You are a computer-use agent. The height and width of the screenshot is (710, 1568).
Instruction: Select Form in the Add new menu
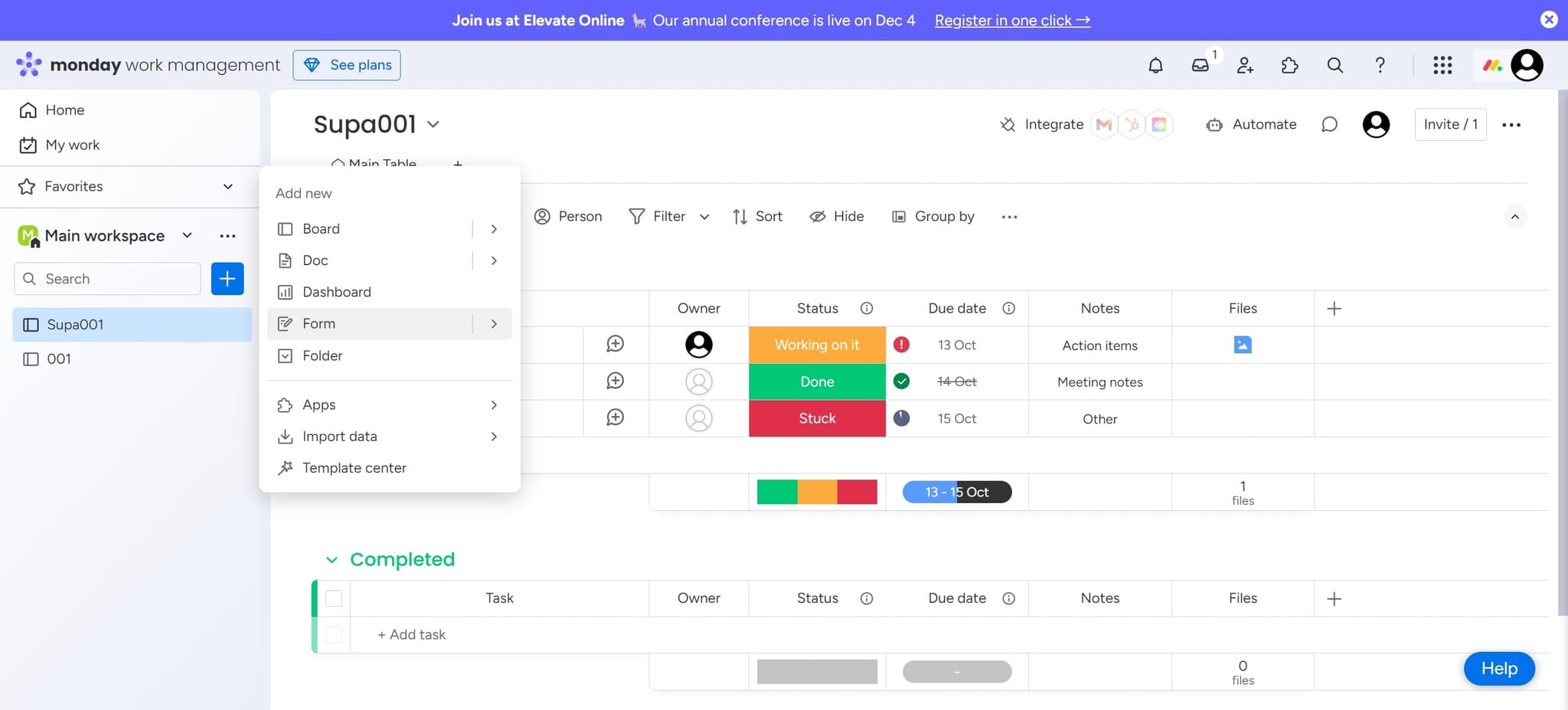point(319,323)
